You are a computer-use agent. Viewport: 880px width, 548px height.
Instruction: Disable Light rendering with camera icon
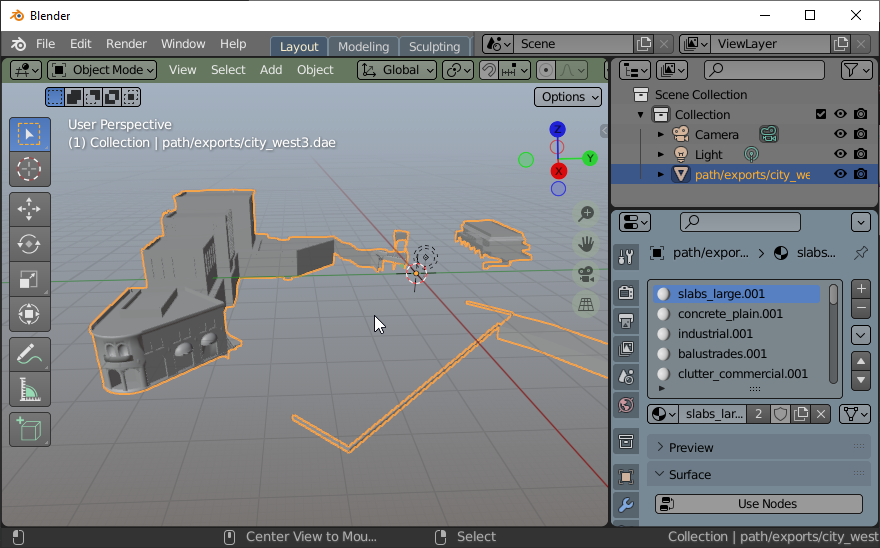pyautogui.click(x=860, y=154)
